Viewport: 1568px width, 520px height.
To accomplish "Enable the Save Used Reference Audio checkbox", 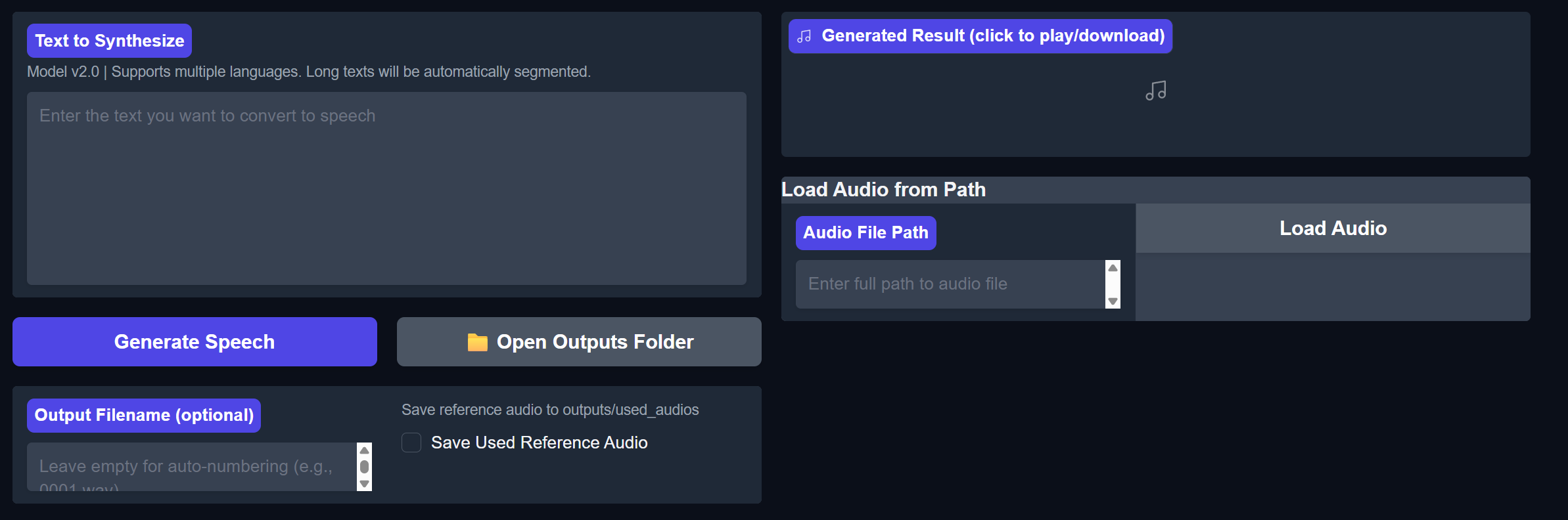I will pos(411,443).
